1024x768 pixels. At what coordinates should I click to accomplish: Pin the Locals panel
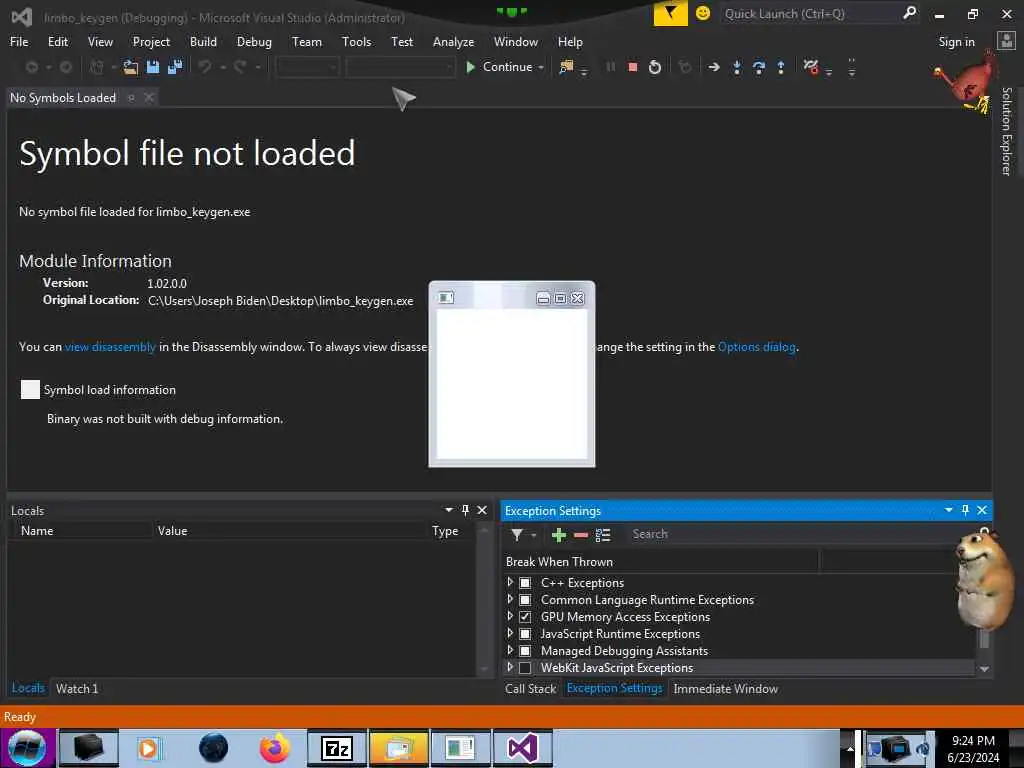tap(465, 510)
